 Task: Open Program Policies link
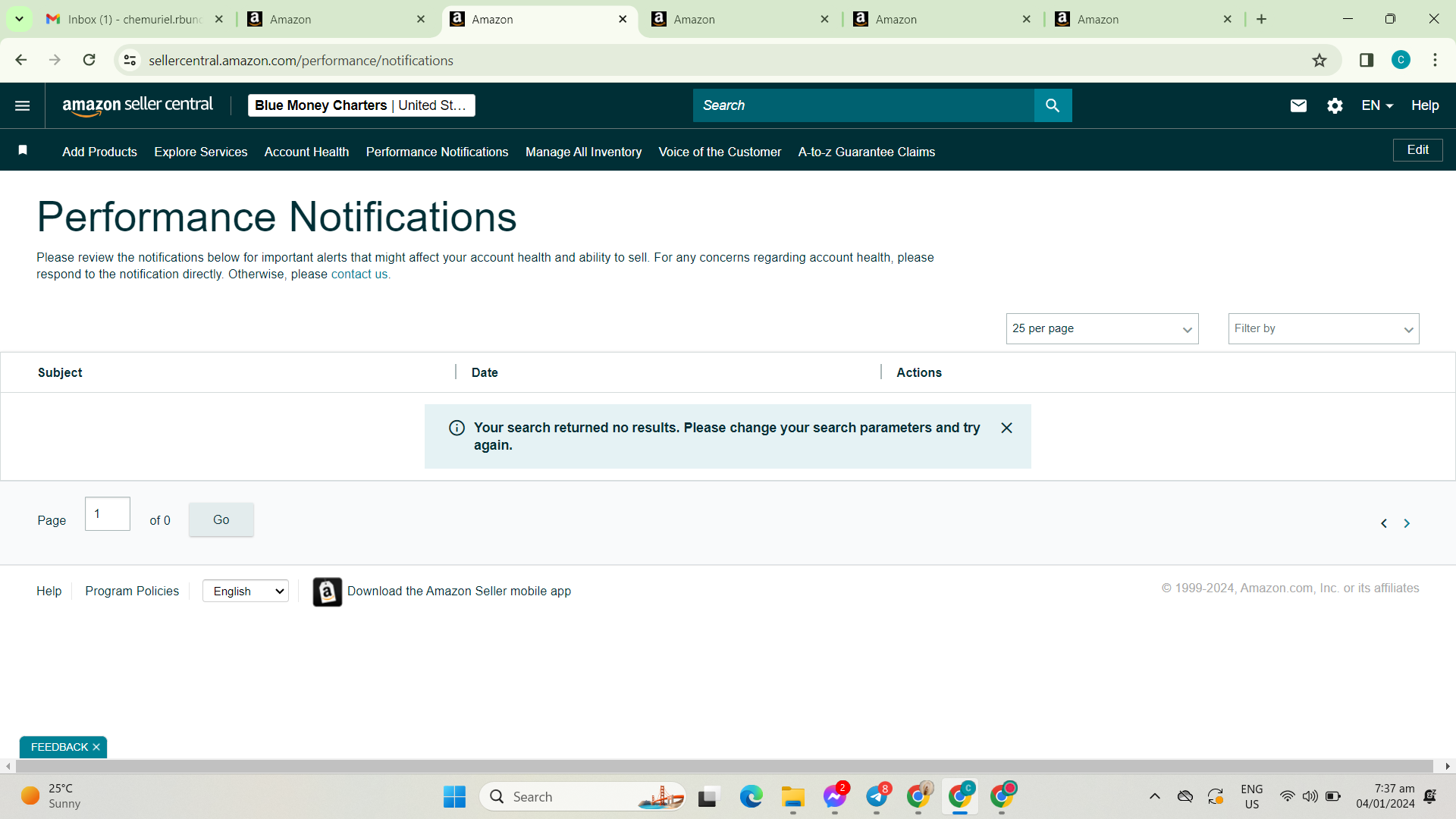pos(132,591)
